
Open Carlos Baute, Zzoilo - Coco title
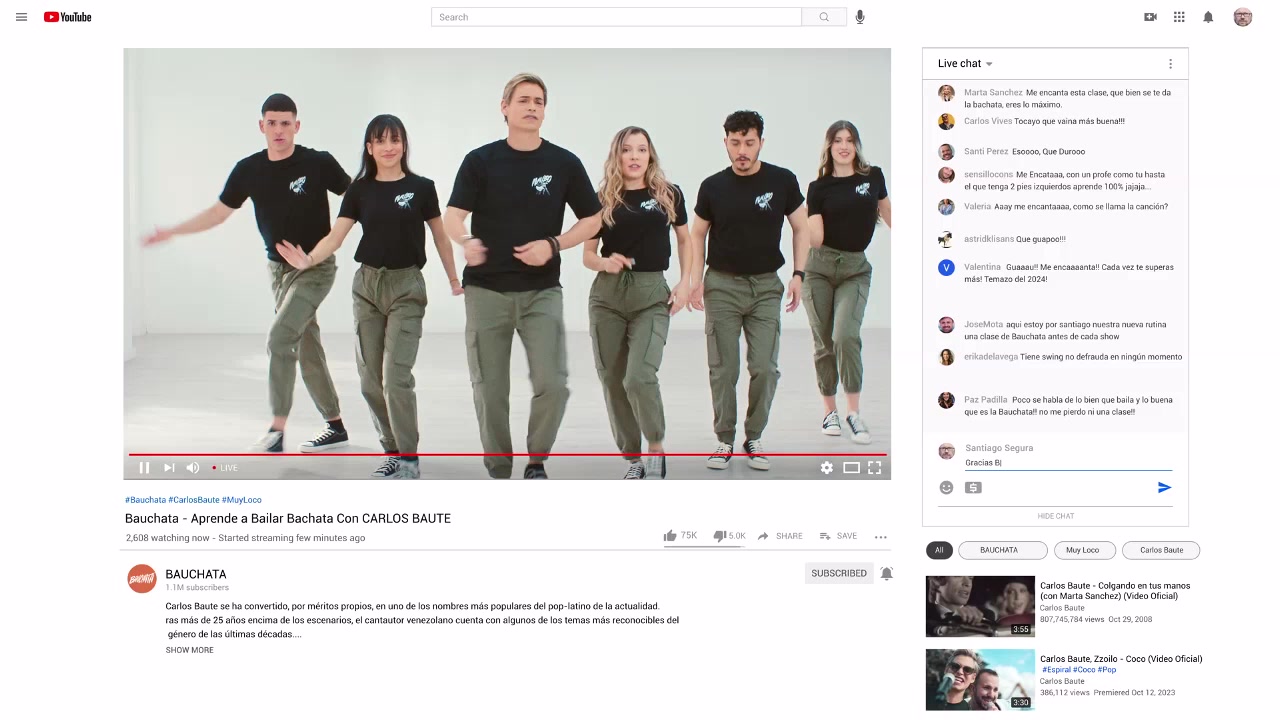pos(1121,659)
